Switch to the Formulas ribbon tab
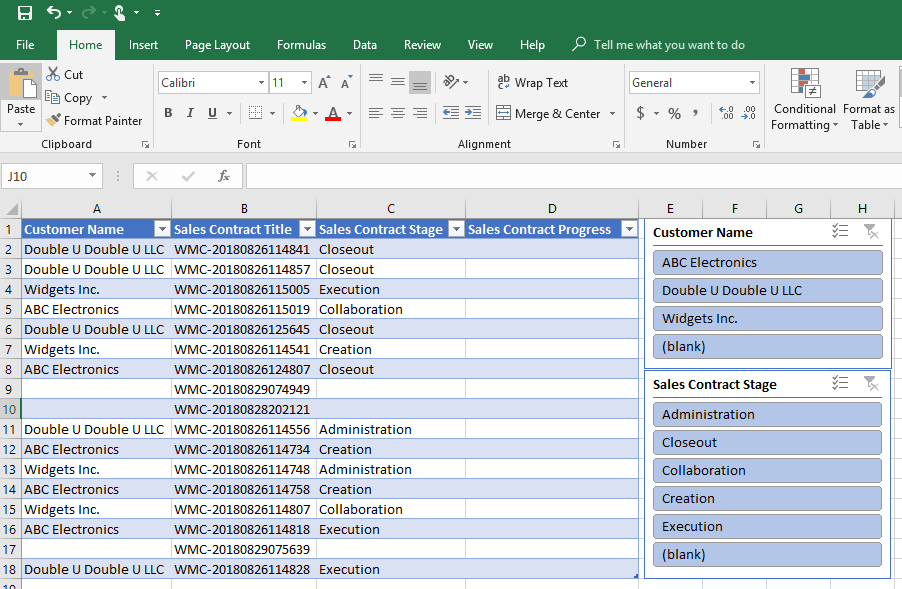Viewport: 902px width, 589px height. point(301,45)
